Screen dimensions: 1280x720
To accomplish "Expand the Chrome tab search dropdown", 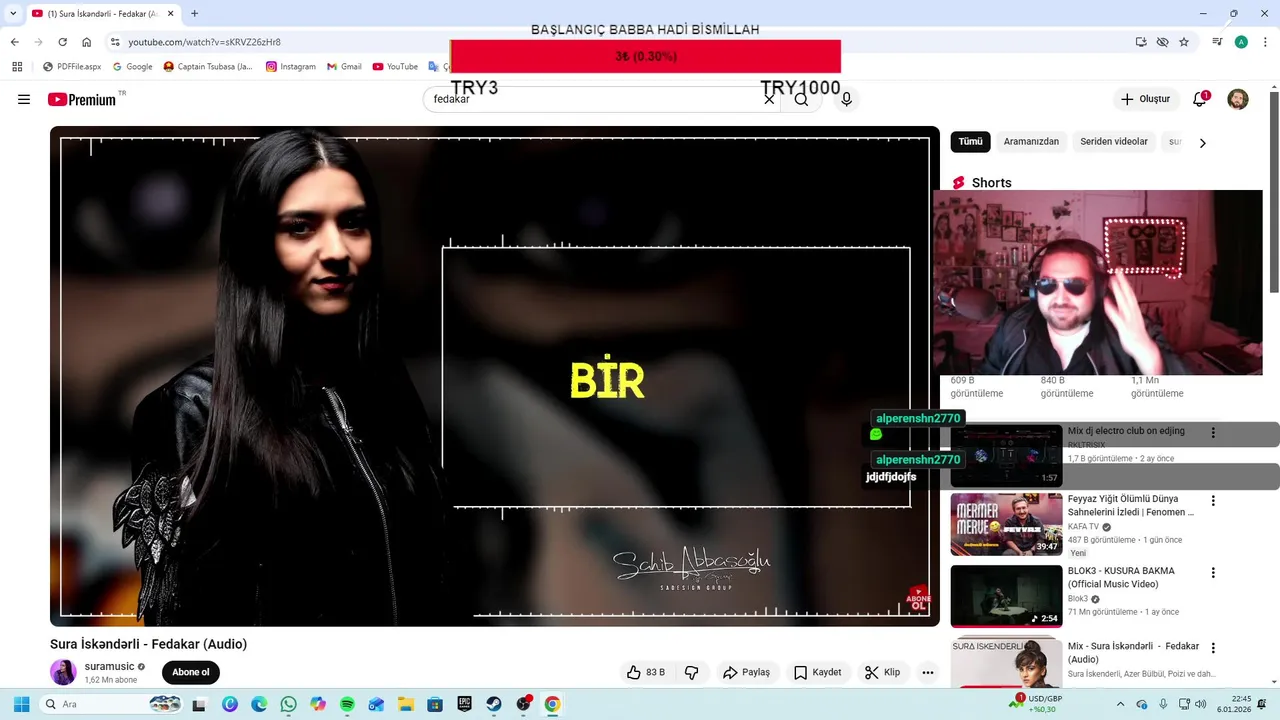I will coord(13,13).
